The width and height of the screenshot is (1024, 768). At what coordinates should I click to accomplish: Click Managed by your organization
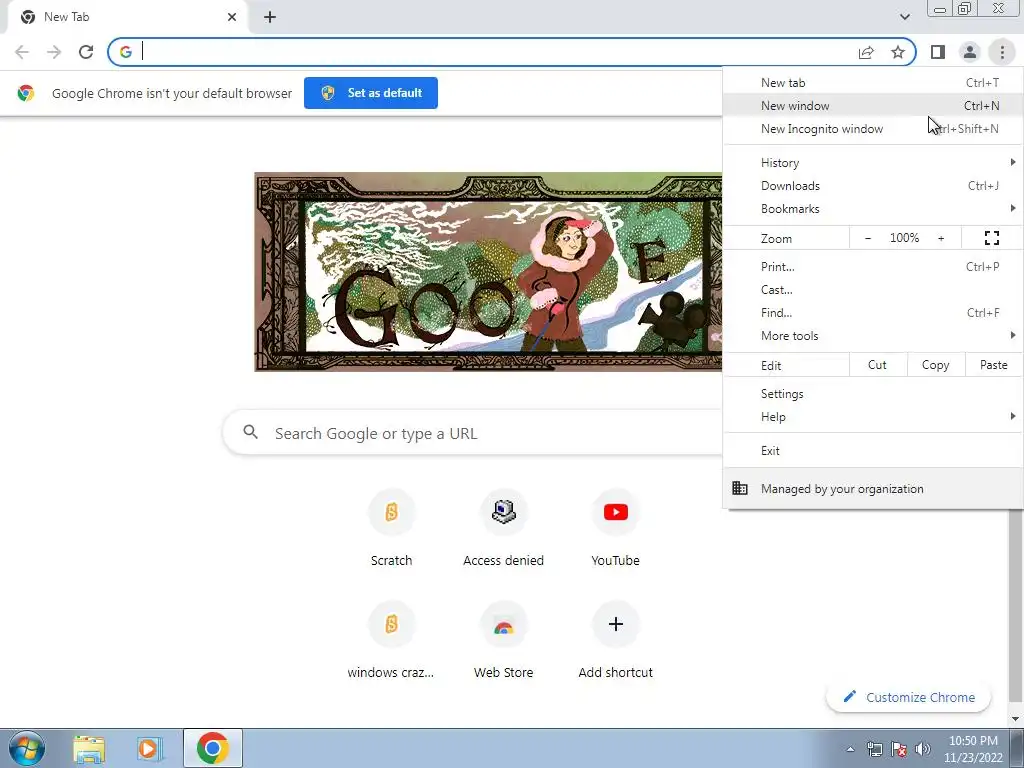click(x=873, y=488)
